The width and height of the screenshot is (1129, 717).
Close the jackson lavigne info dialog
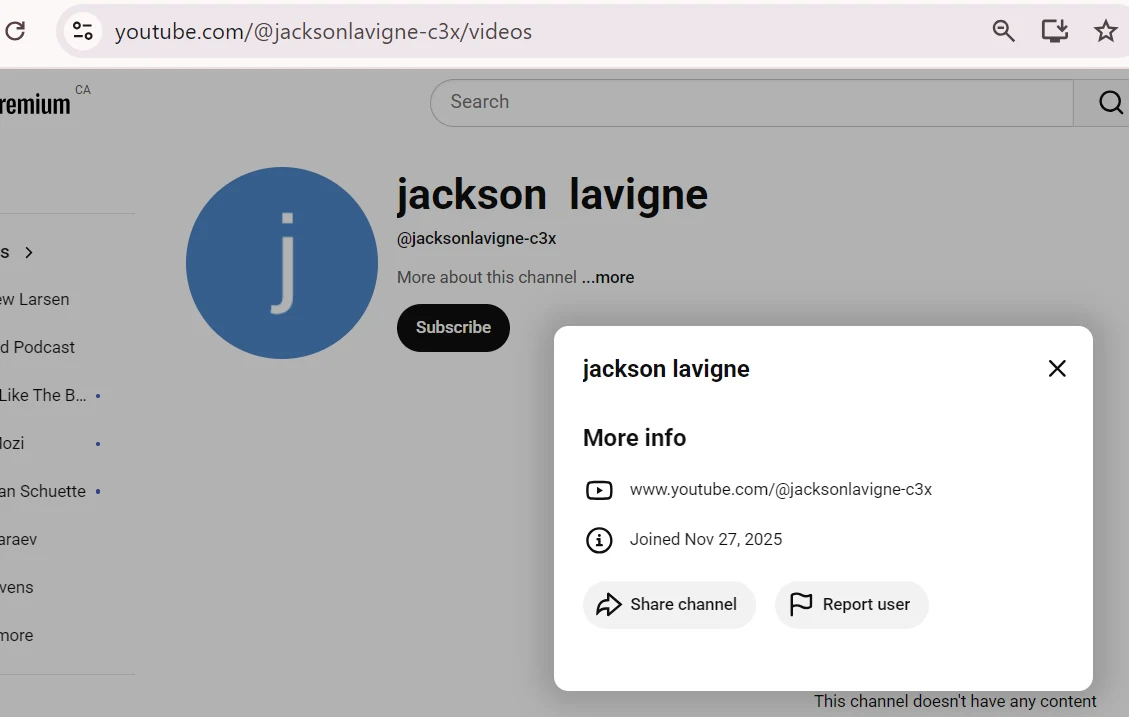coord(1057,369)
